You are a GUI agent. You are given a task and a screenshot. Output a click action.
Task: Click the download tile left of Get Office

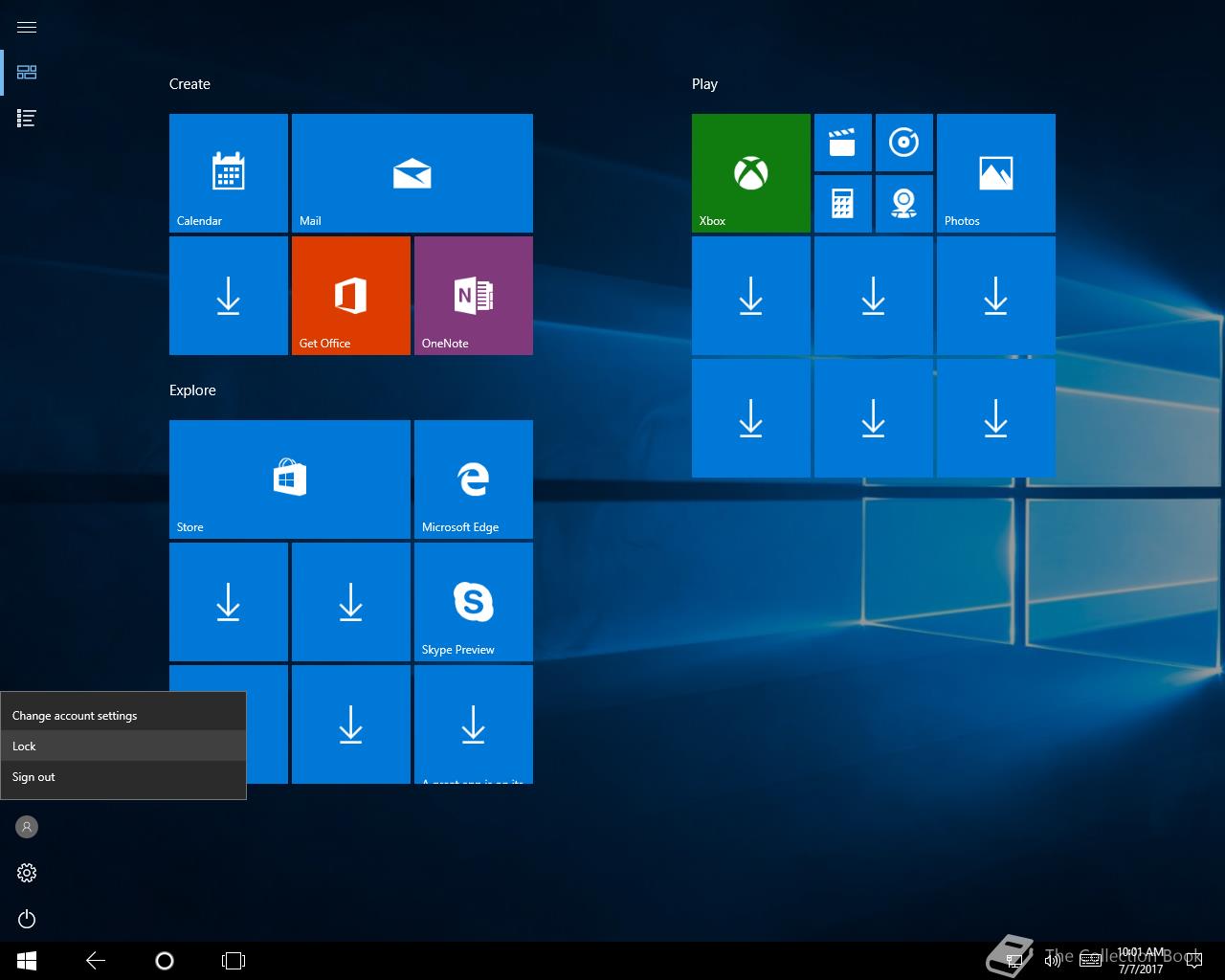click(x=229, y=296)
